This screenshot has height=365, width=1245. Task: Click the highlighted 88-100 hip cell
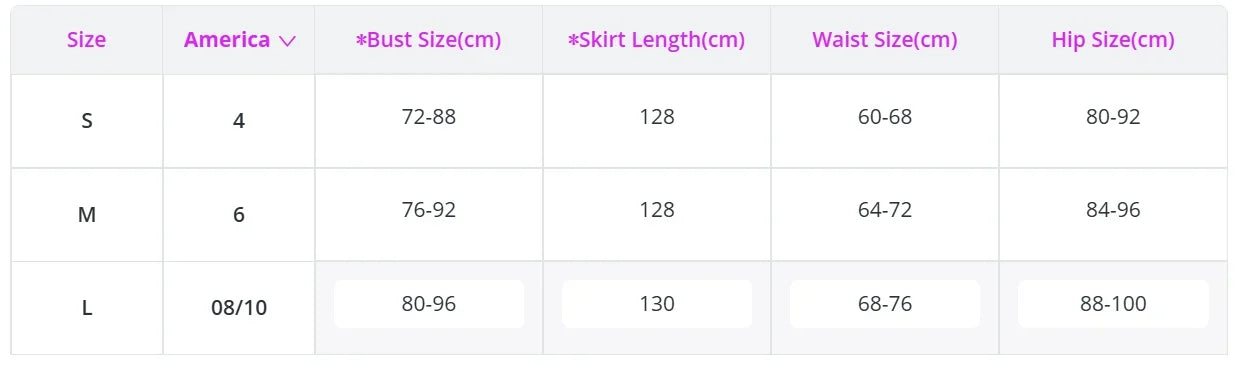[1113, 304]
